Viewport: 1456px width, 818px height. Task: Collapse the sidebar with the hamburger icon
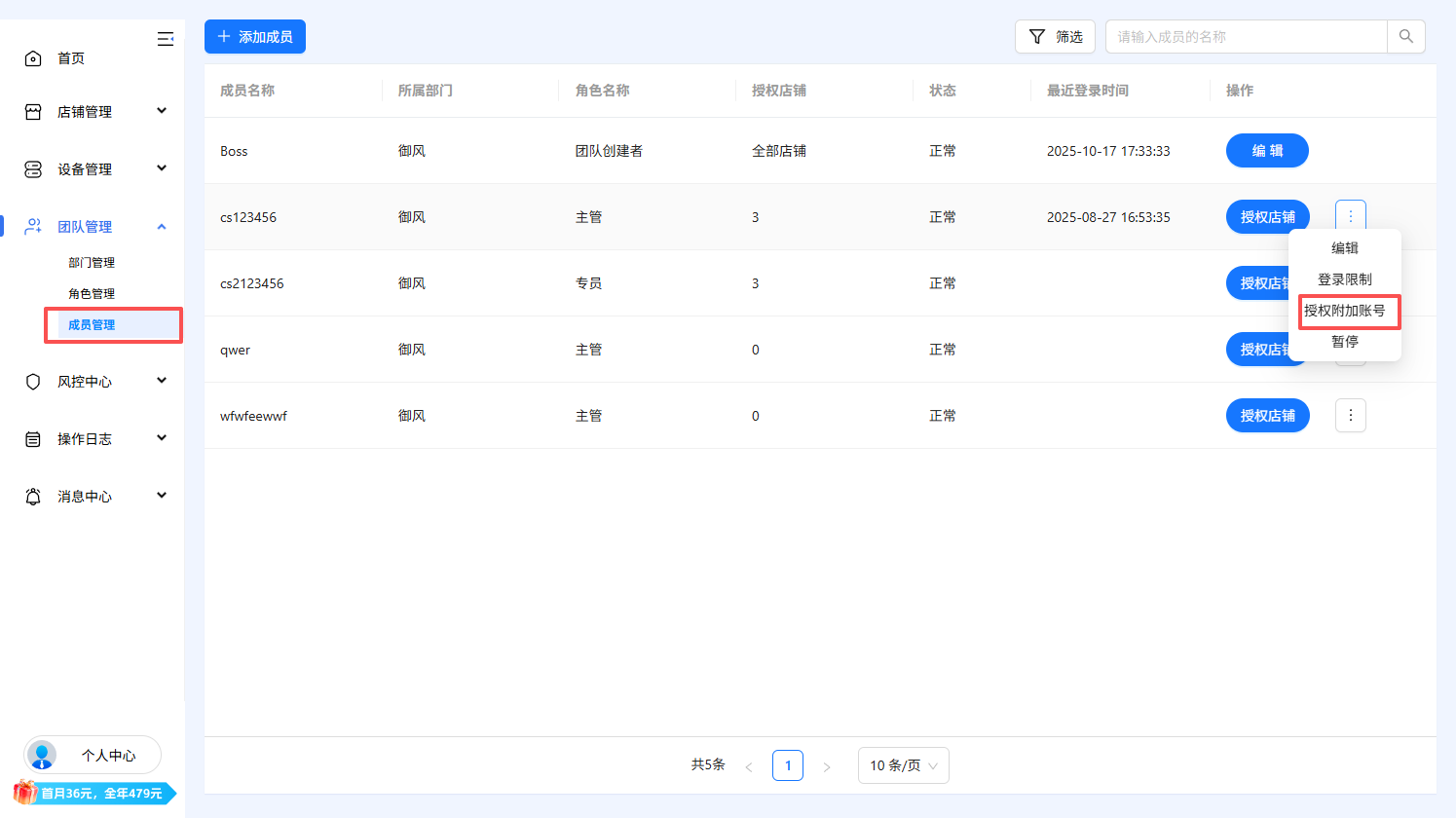pyautogui.click(x=166, y=39)
